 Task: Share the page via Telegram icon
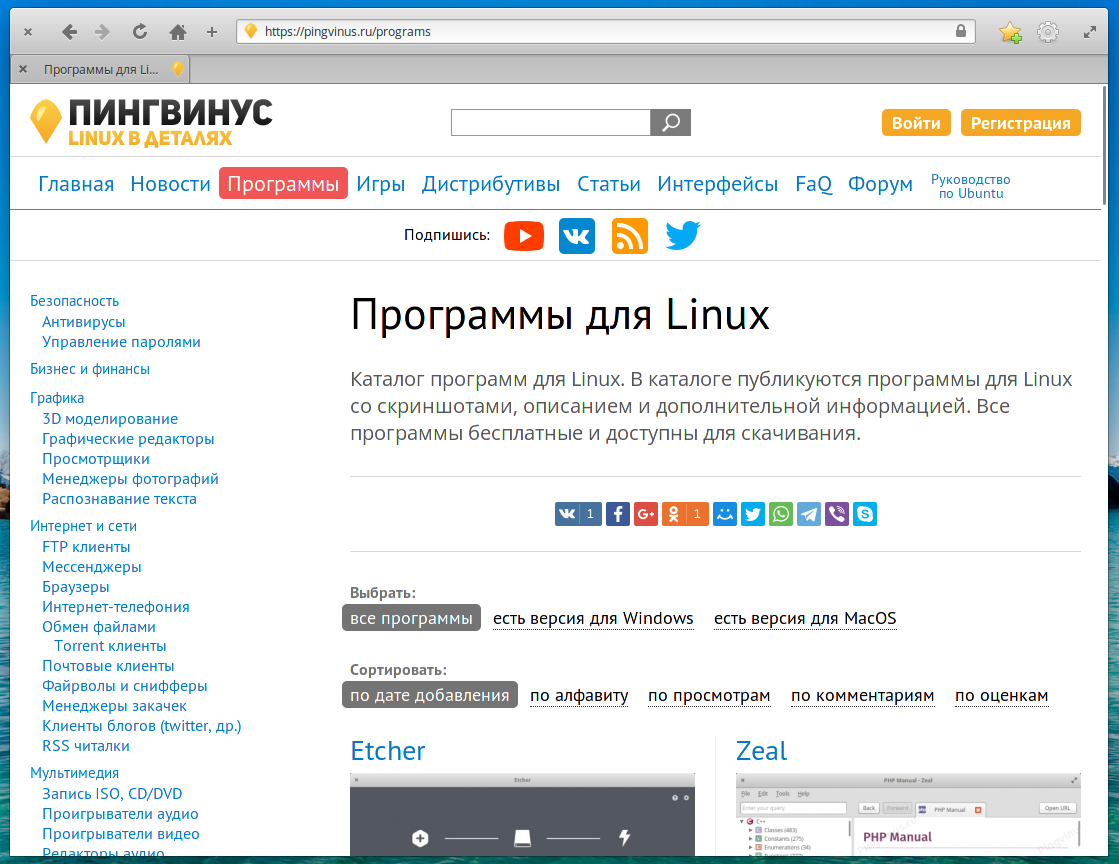[809, 514]
